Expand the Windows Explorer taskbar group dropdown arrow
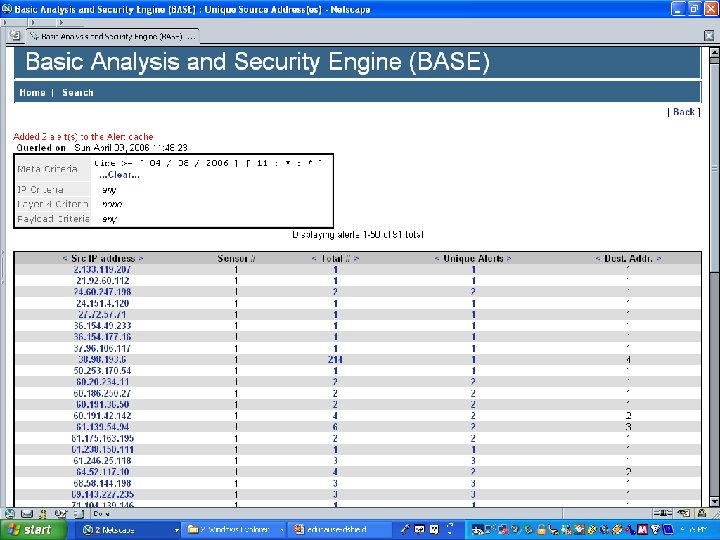The width and height of the screenshot is (720, 540). click(x=281, y=530)
